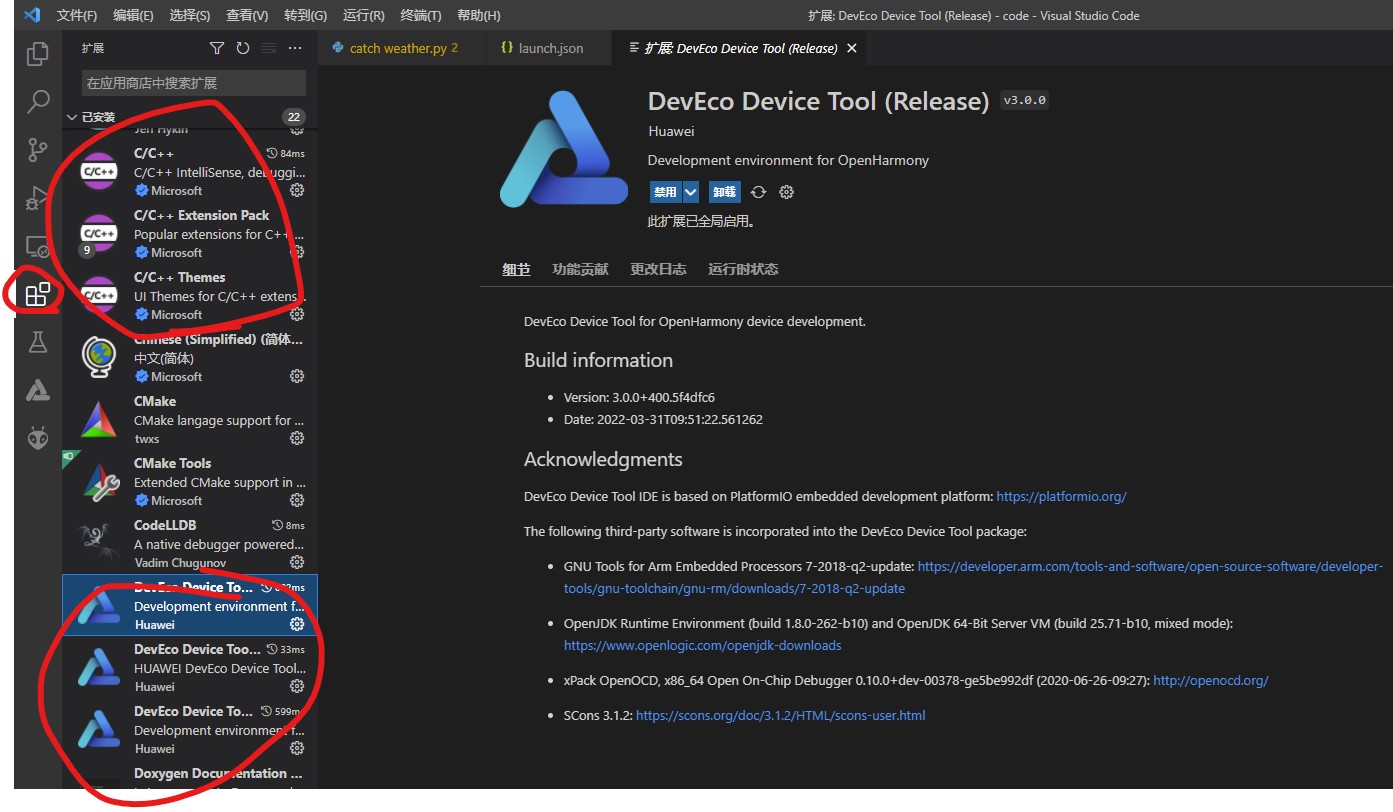
Task: Select the CodeLLDB extension row
Action: point(190,544)
